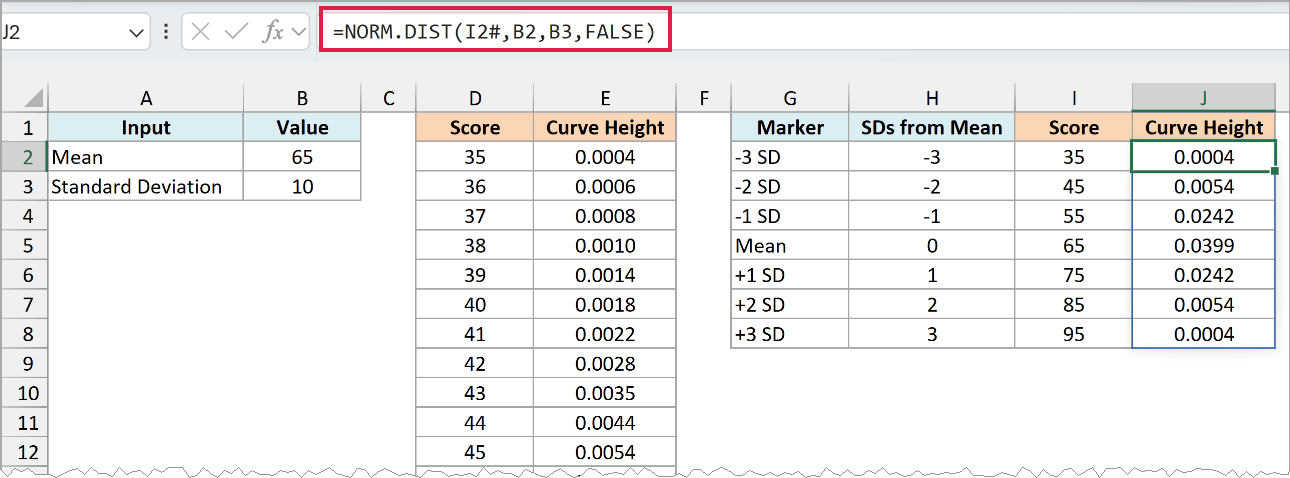Select the curve height cell 0.0399
This screenshot has width=1290, height=478.
[x=1204, y=245]
